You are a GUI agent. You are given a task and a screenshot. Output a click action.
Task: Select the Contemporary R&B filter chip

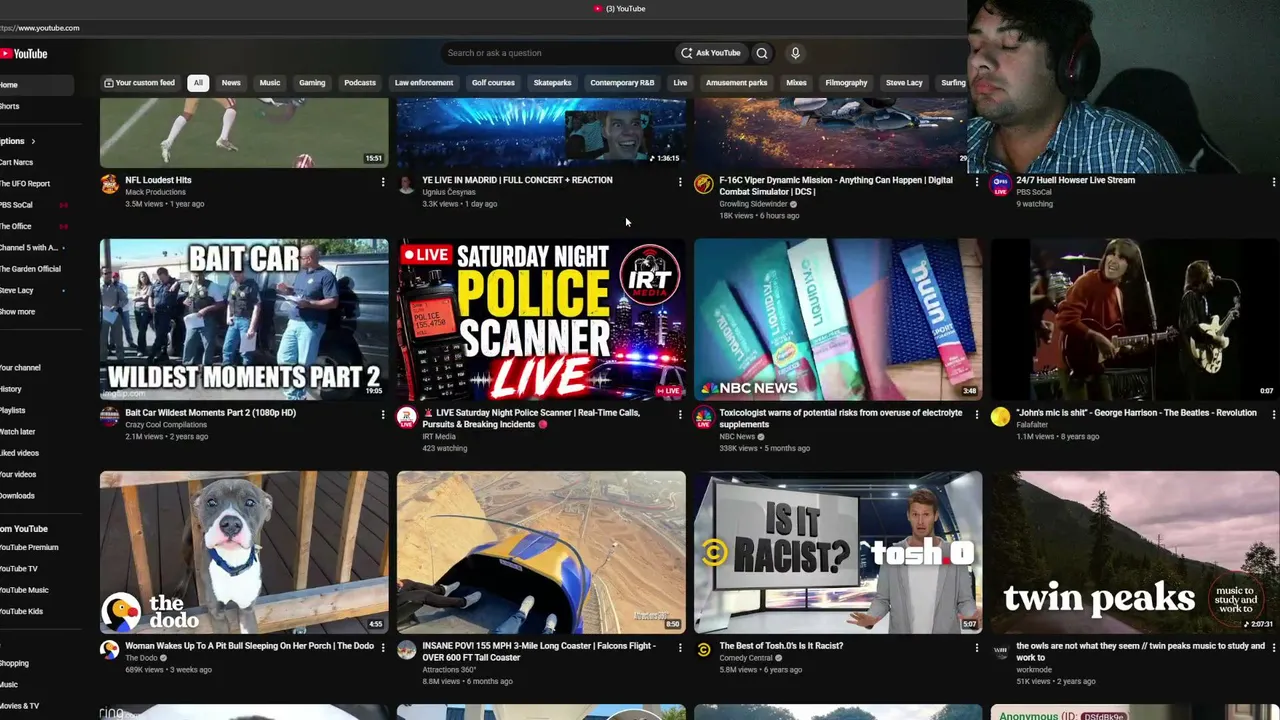coord(622,83)
